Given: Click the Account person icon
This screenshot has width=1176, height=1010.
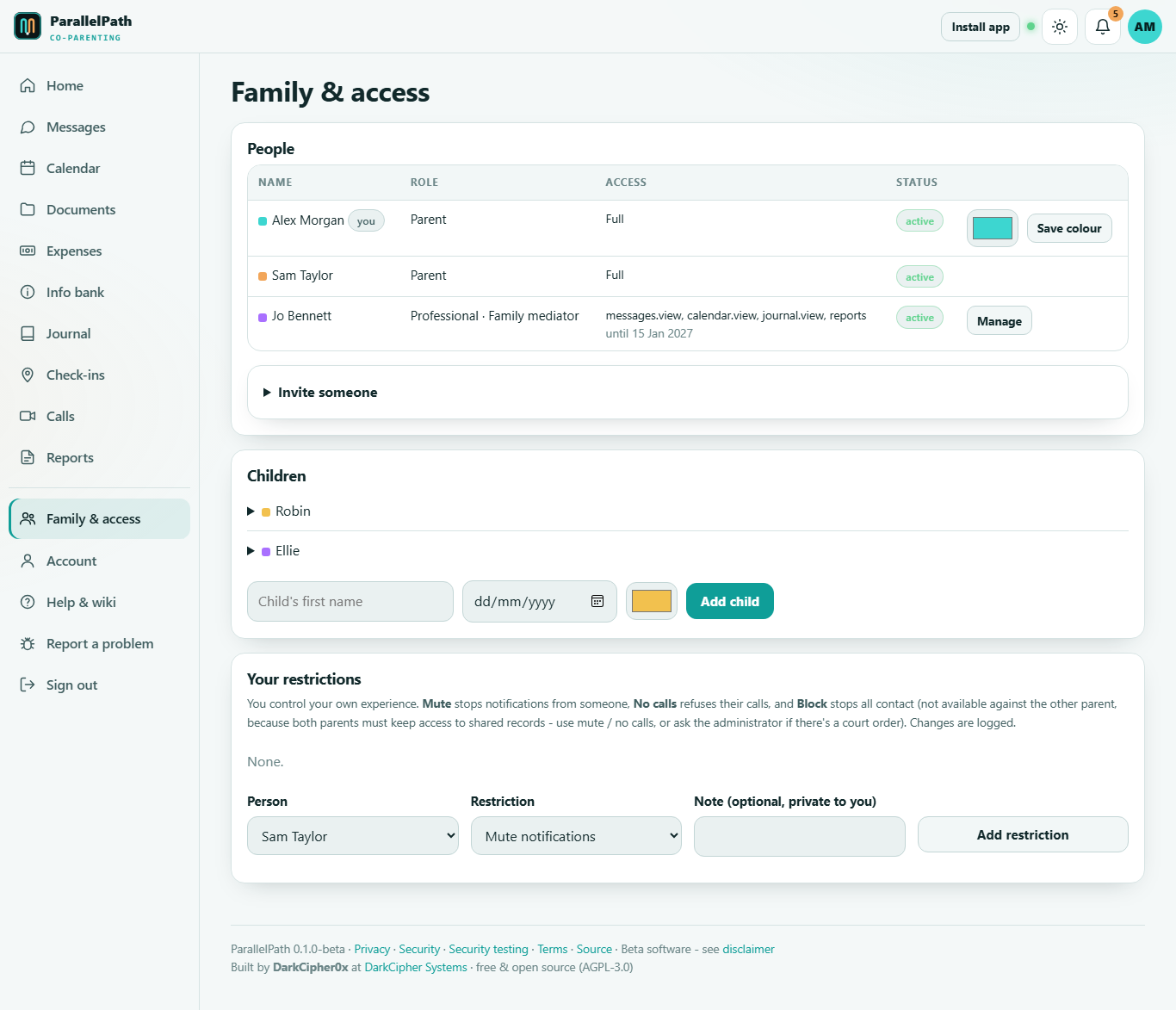Looking at the screenshot, I should click(x=28, y=561).
